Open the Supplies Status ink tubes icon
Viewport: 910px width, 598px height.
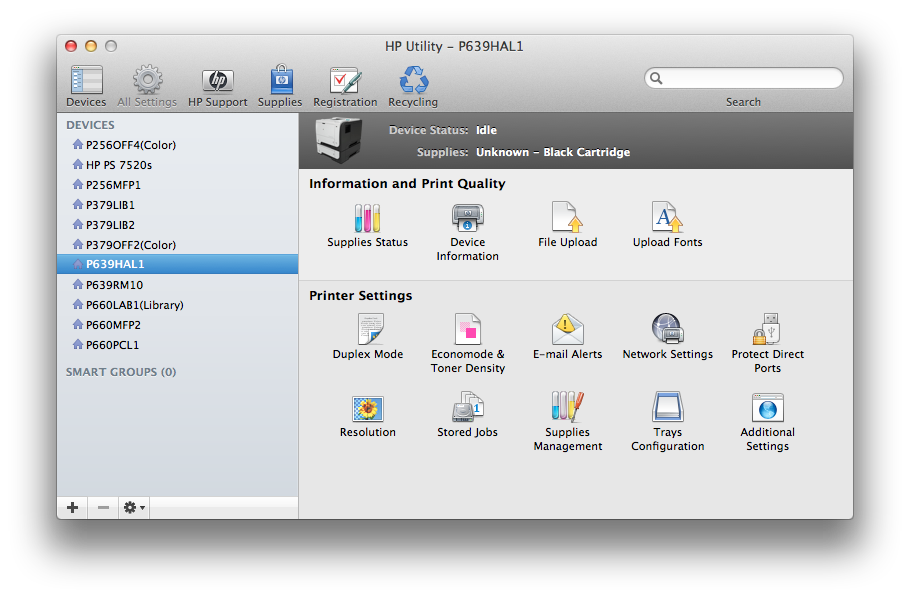click(x=367, y=218)
